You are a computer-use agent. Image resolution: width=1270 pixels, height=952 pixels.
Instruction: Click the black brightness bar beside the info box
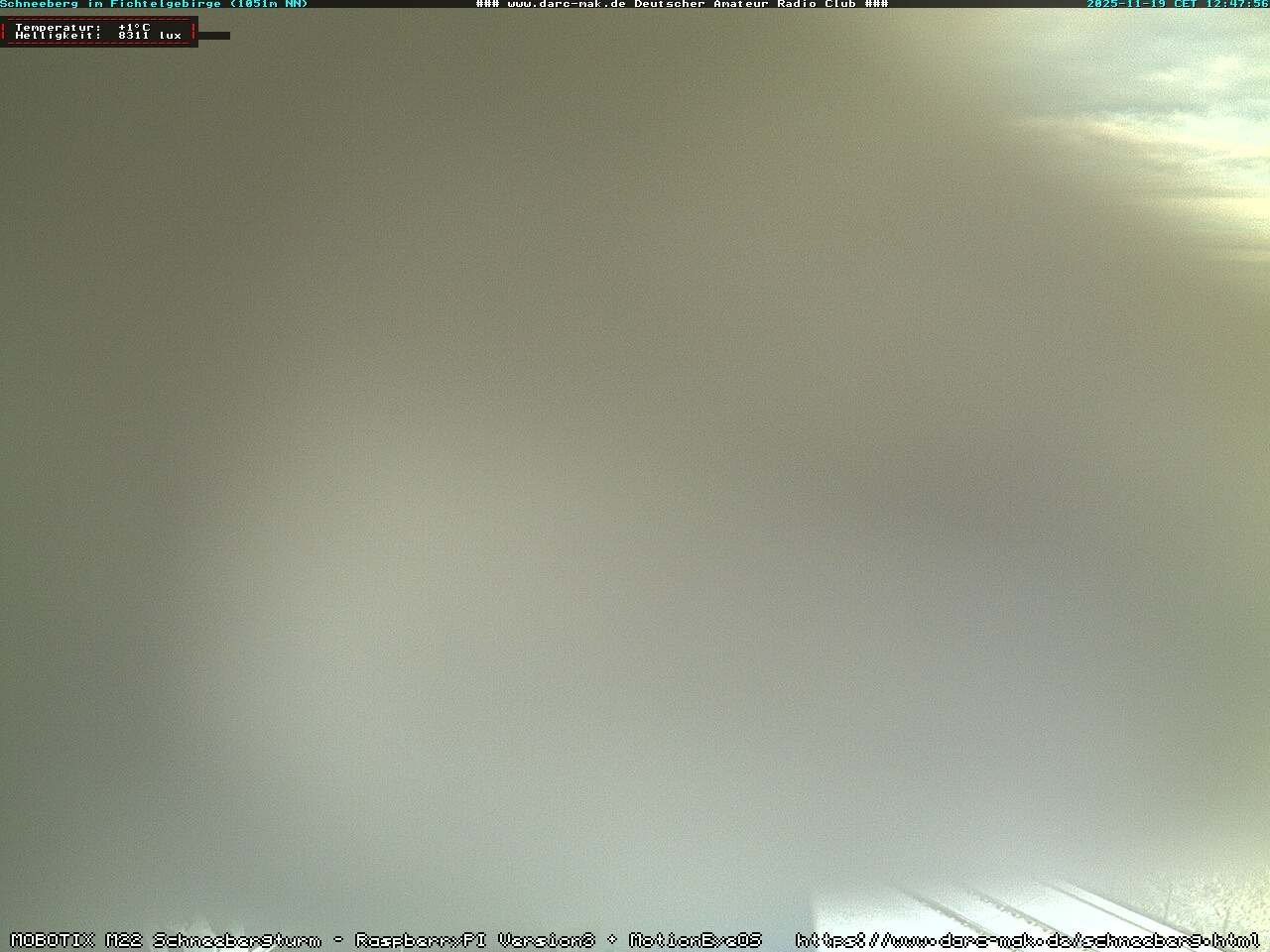click(x=213, y=36)
